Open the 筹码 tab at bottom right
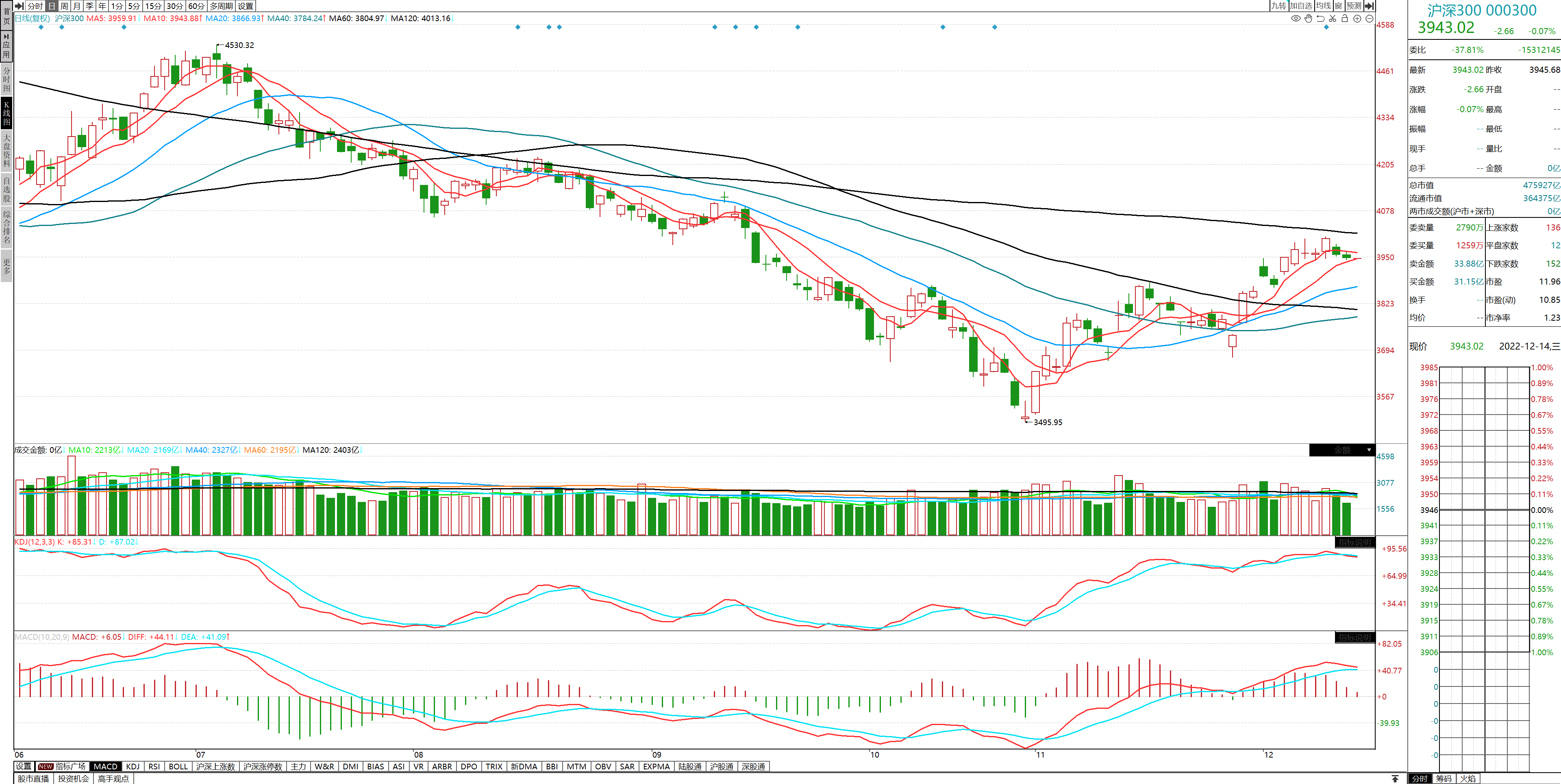1561x784 pixels. pos(1444,779)
